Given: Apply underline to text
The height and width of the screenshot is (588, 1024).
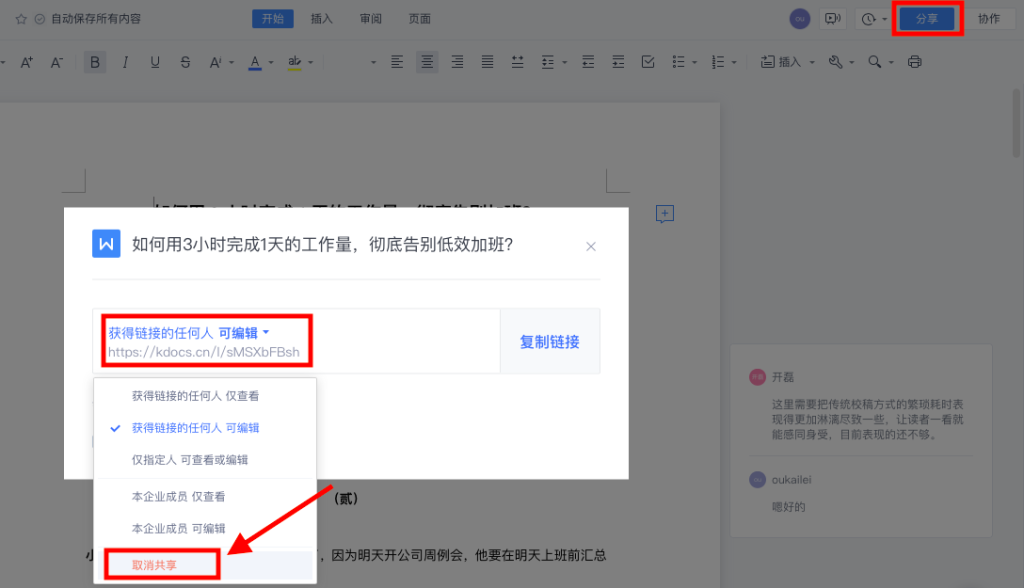Looking at the screenshot, I should tap(155, 61).
